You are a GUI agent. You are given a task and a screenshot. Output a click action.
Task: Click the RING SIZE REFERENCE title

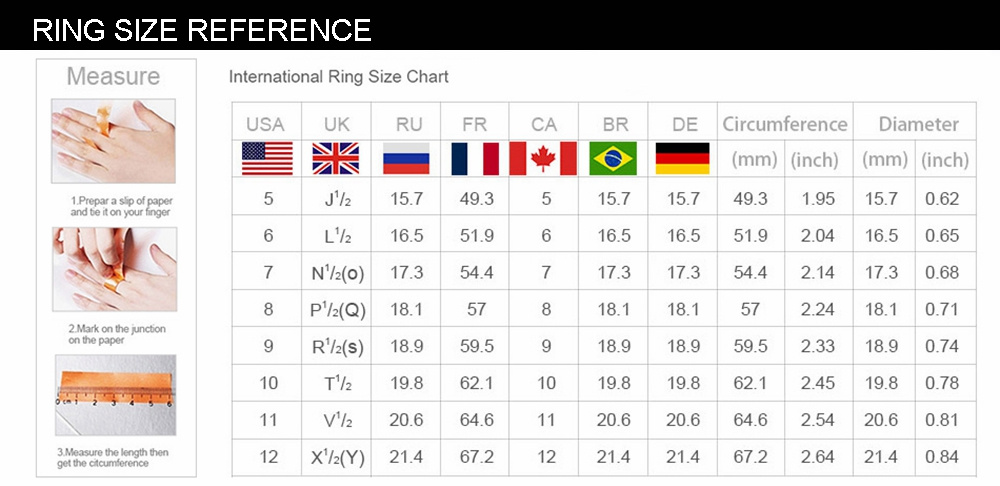point(201,29)
